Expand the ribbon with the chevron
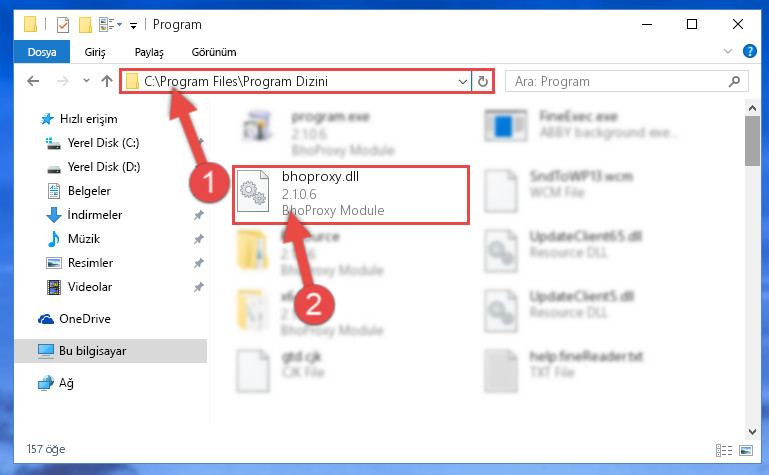This screenshot has height=475, width=769. (727, 51)
